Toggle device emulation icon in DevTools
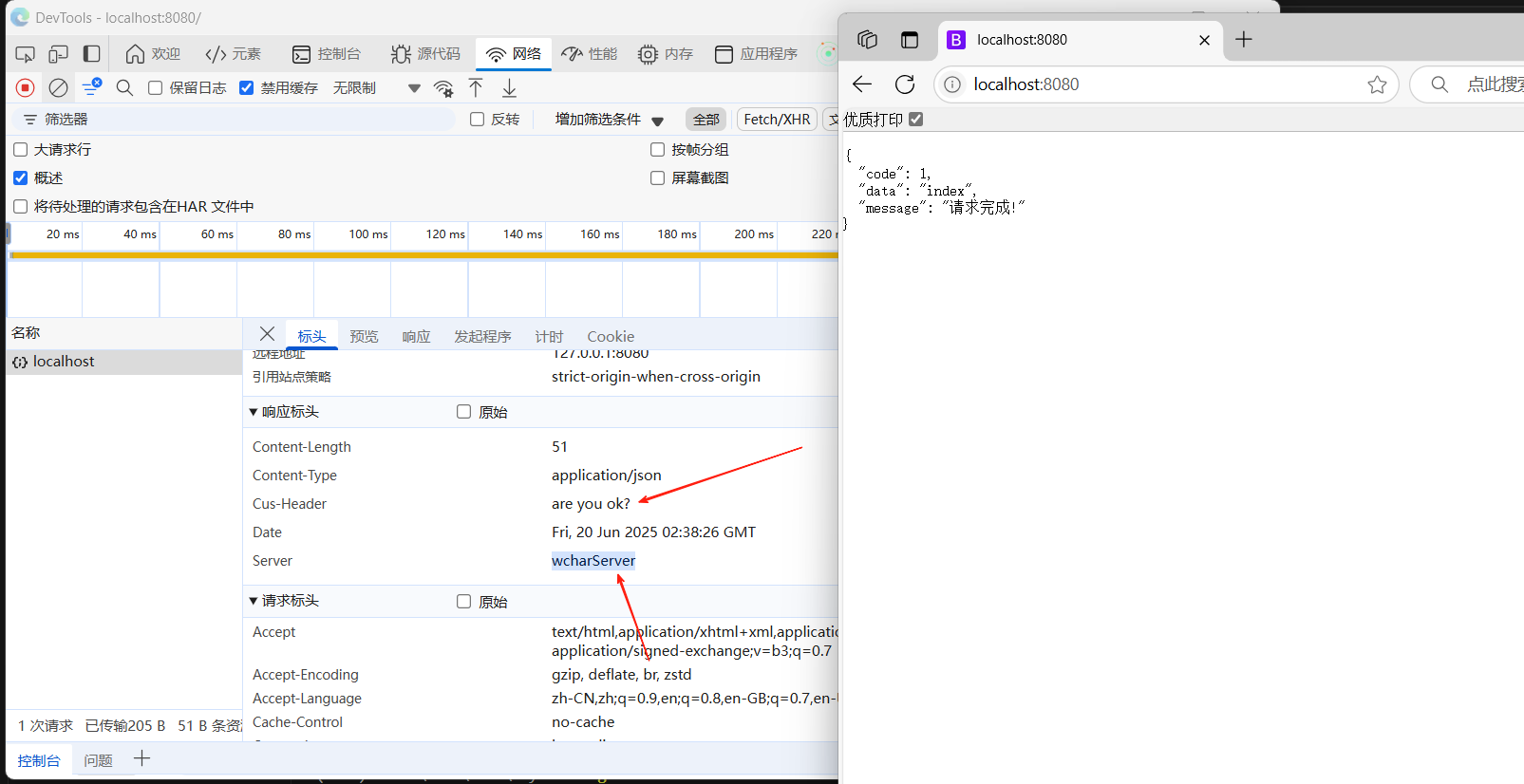 (59, 54)
